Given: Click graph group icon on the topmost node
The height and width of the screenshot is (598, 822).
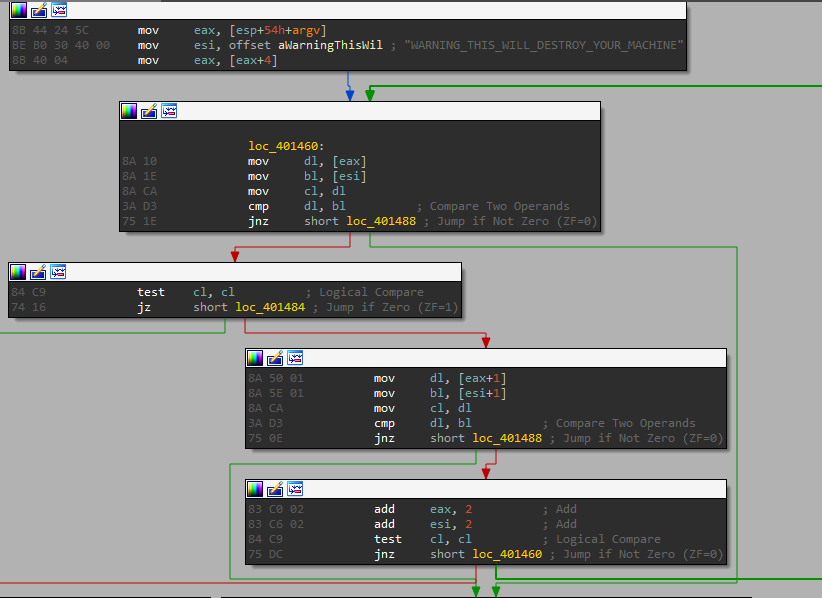Looking at the screenshot, I should (x=59, y=10).
